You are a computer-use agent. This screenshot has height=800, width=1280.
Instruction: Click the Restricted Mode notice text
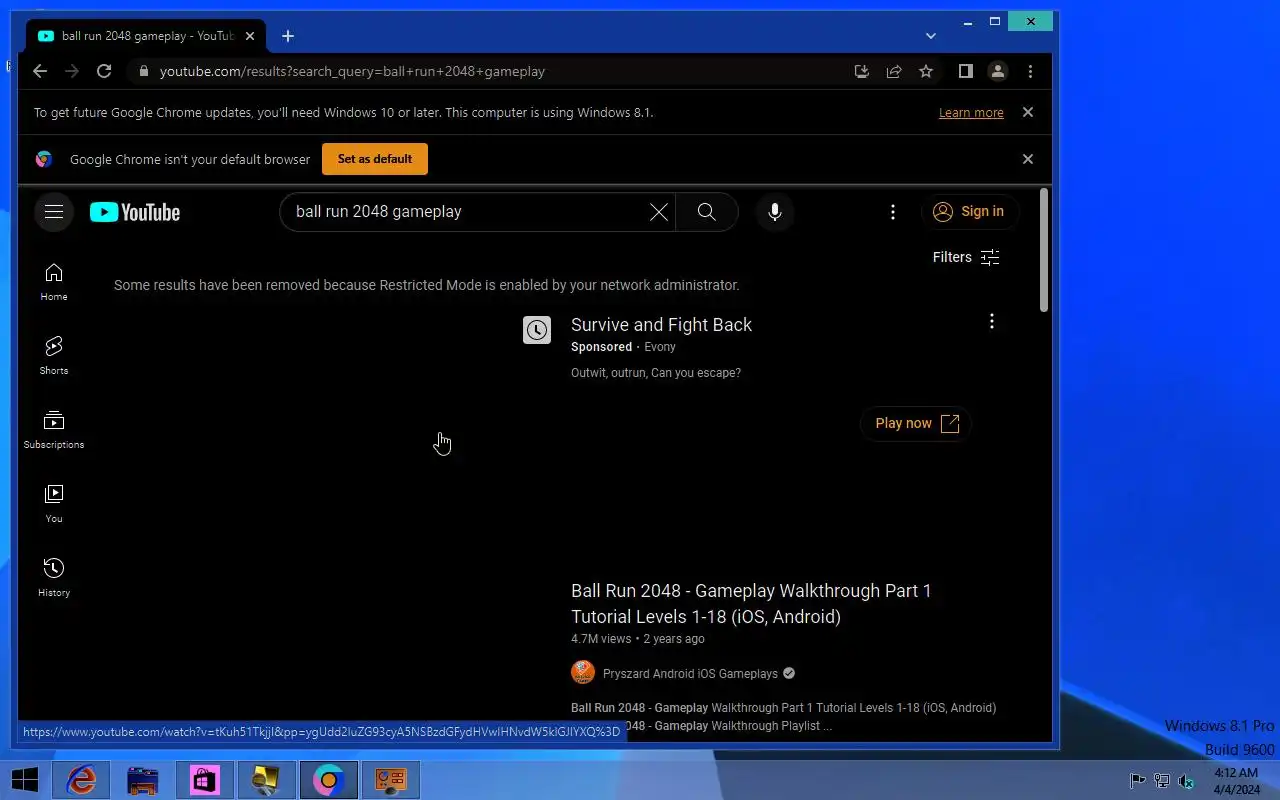click(427, 285)
